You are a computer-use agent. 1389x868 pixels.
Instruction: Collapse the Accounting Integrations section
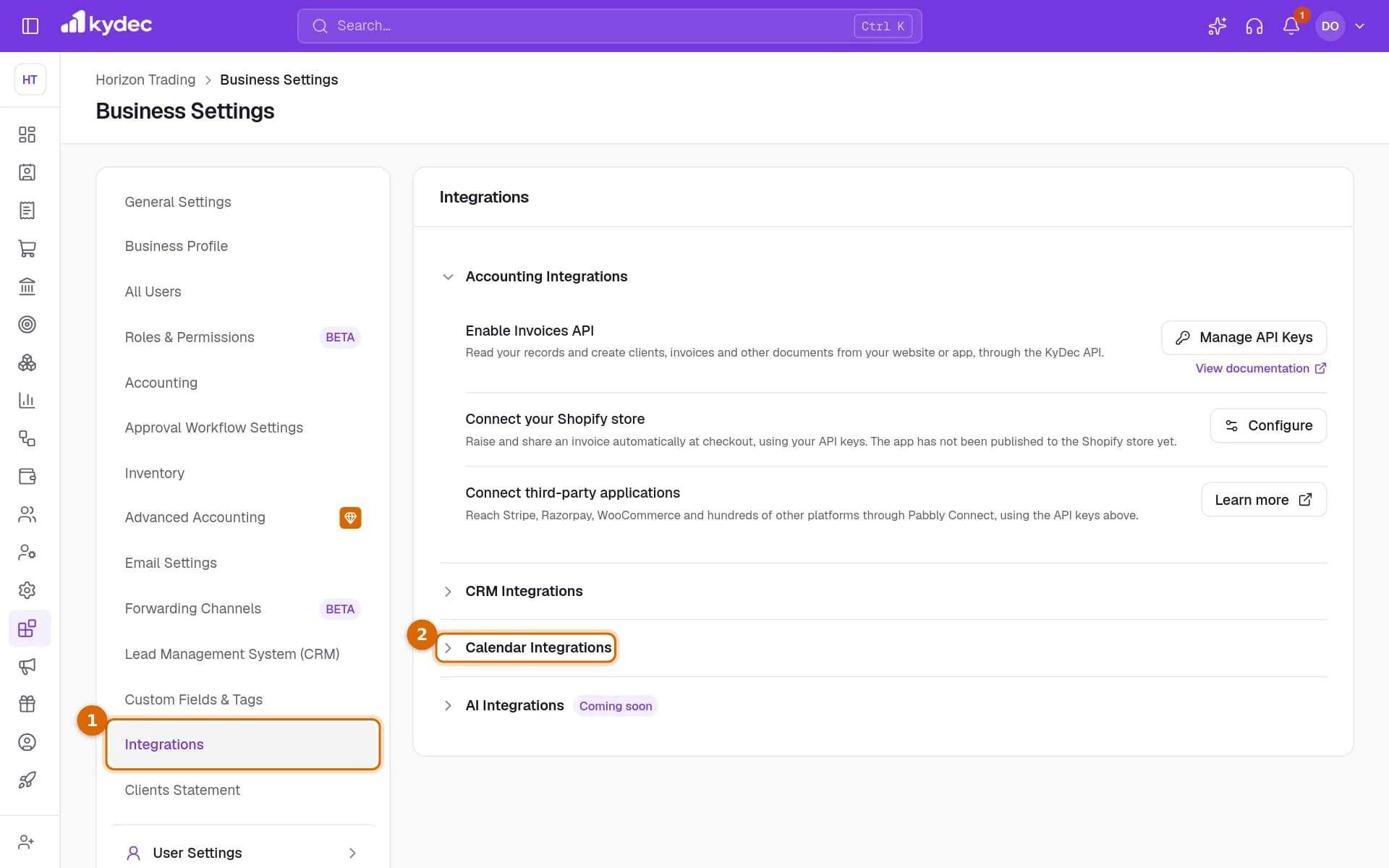click(534, 276)
